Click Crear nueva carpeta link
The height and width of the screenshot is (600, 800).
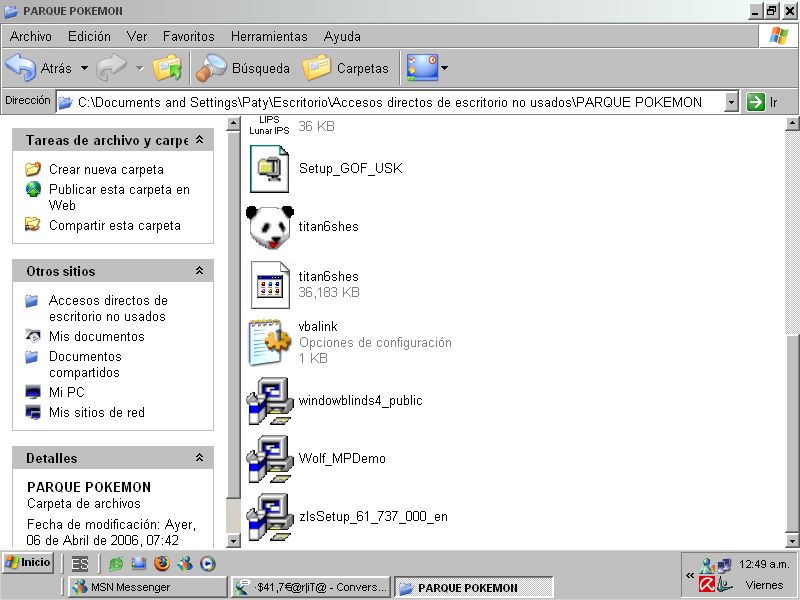click(x=106, y=169)
